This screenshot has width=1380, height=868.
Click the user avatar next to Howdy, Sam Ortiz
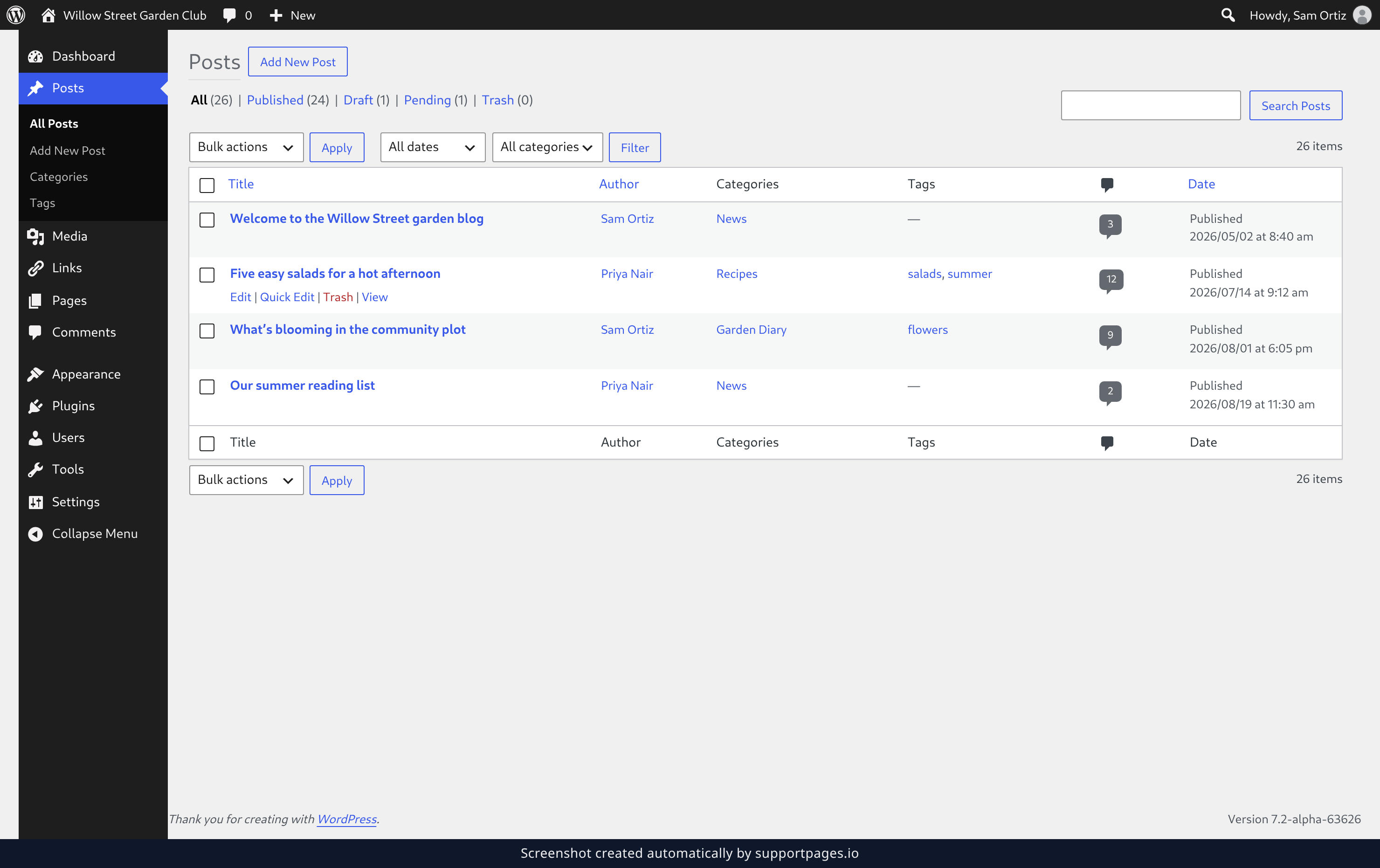coord(1362,15)
